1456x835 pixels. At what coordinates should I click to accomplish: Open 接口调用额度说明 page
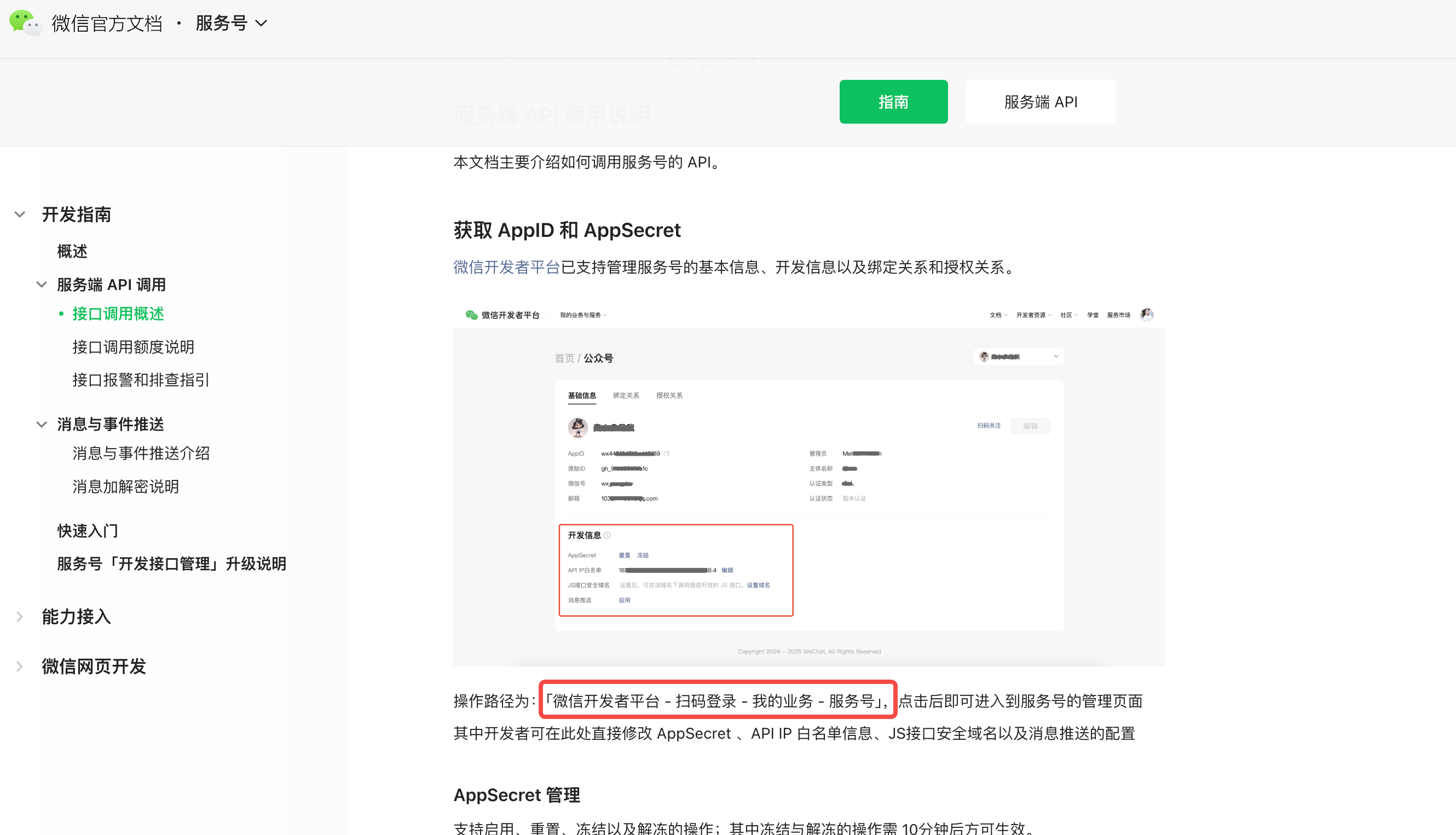(133, 347)
